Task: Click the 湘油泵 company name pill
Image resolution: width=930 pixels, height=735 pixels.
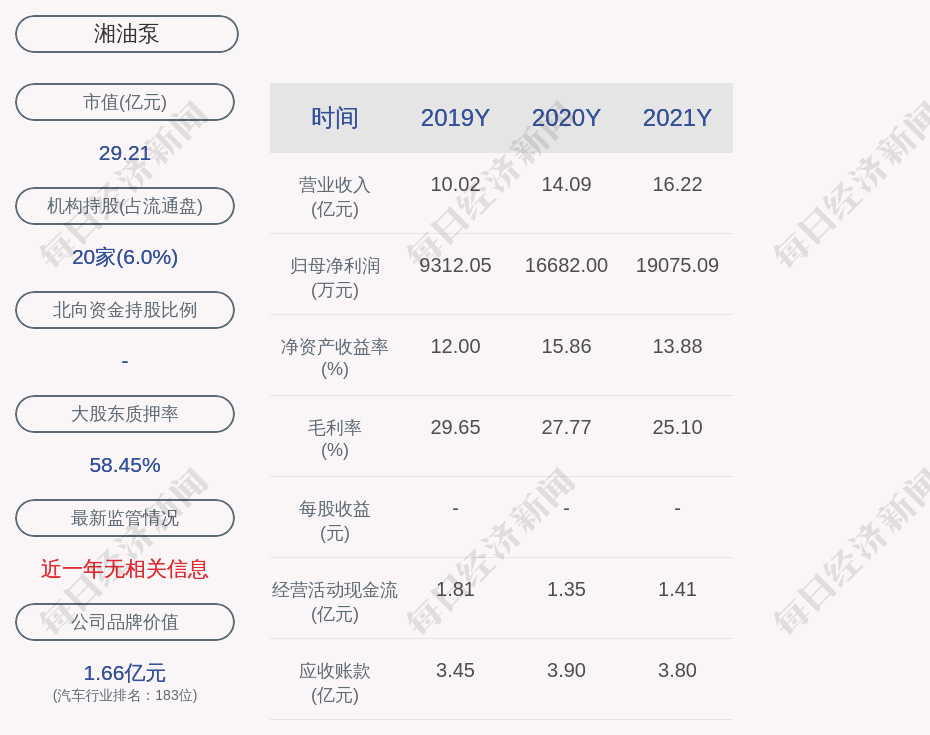Action: tap(126, 34)
